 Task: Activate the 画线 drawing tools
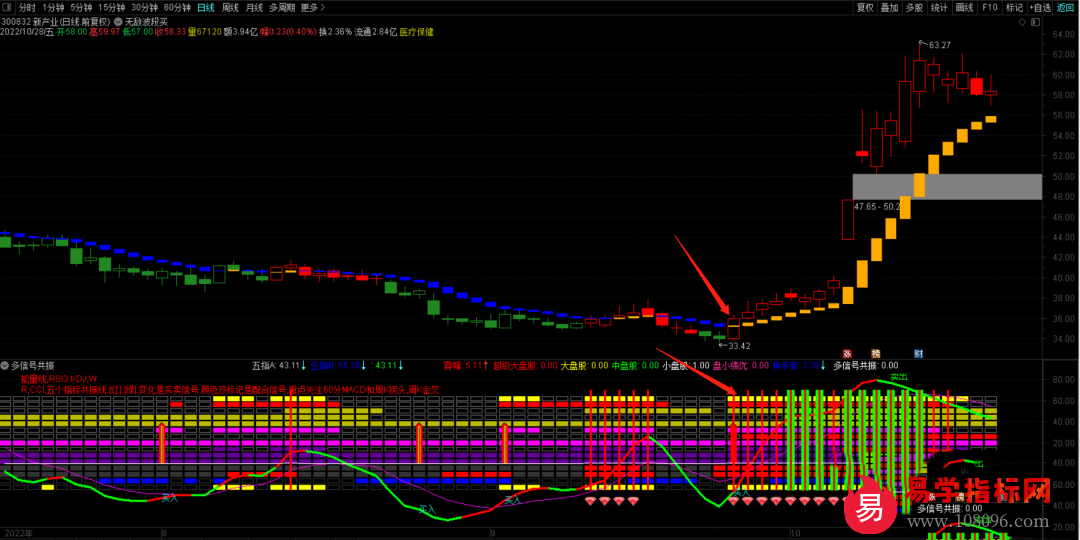point(964,8)
